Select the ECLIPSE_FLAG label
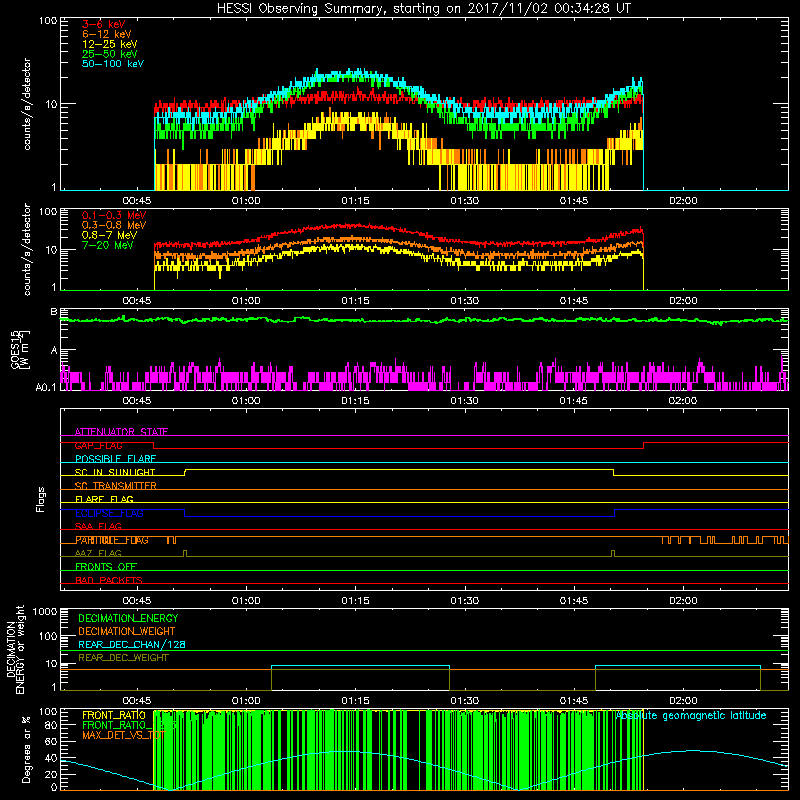 [x=109, y=513]
